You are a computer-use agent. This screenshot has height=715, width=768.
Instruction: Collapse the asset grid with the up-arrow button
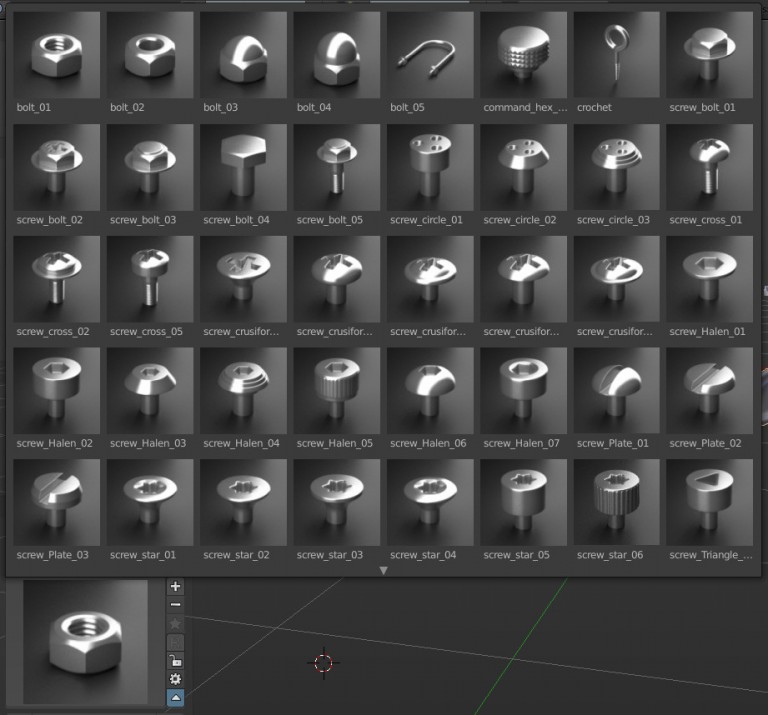pyautogui.click(x=176, y=696)
